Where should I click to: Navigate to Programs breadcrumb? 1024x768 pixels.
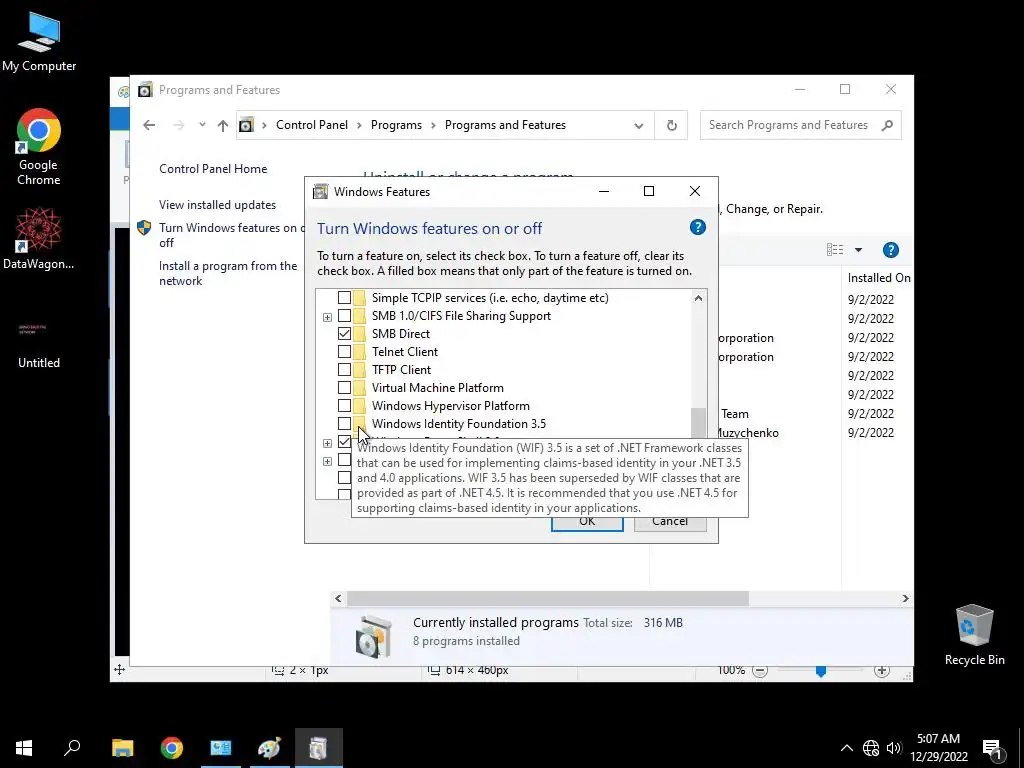coord(396,125)
